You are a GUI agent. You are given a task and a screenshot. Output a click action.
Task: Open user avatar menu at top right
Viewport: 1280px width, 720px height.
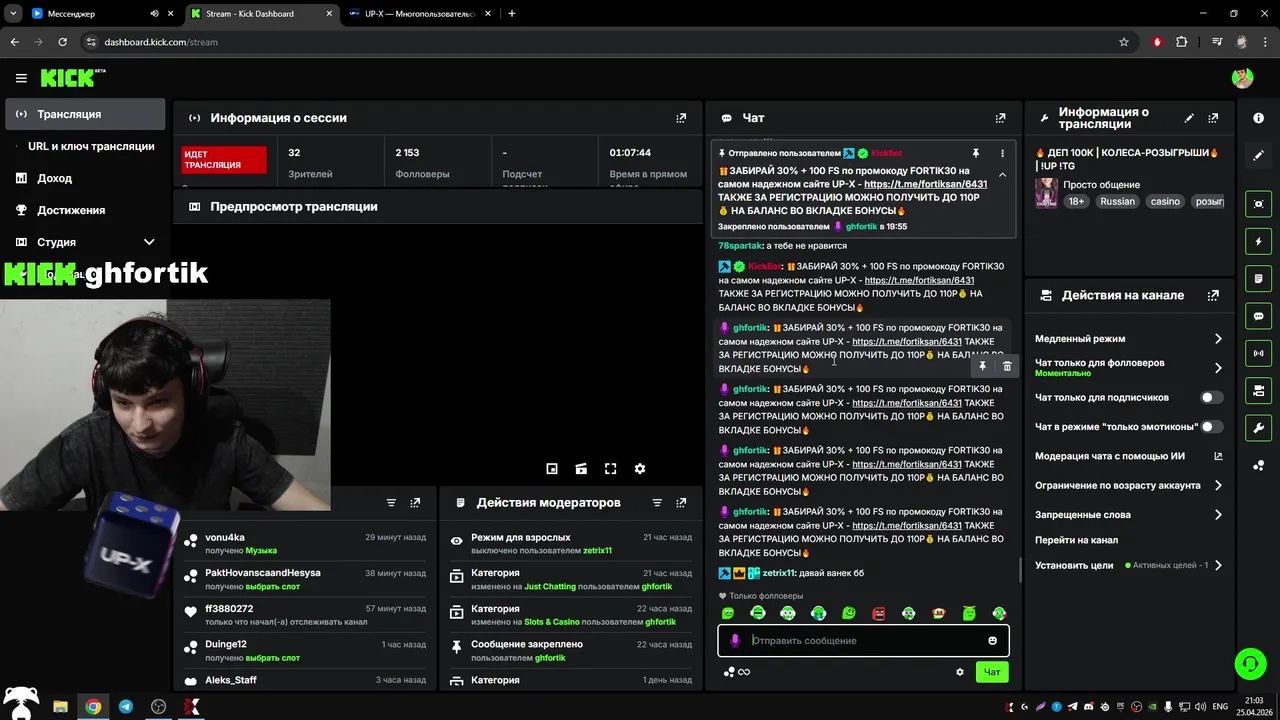pos(1242,78)
